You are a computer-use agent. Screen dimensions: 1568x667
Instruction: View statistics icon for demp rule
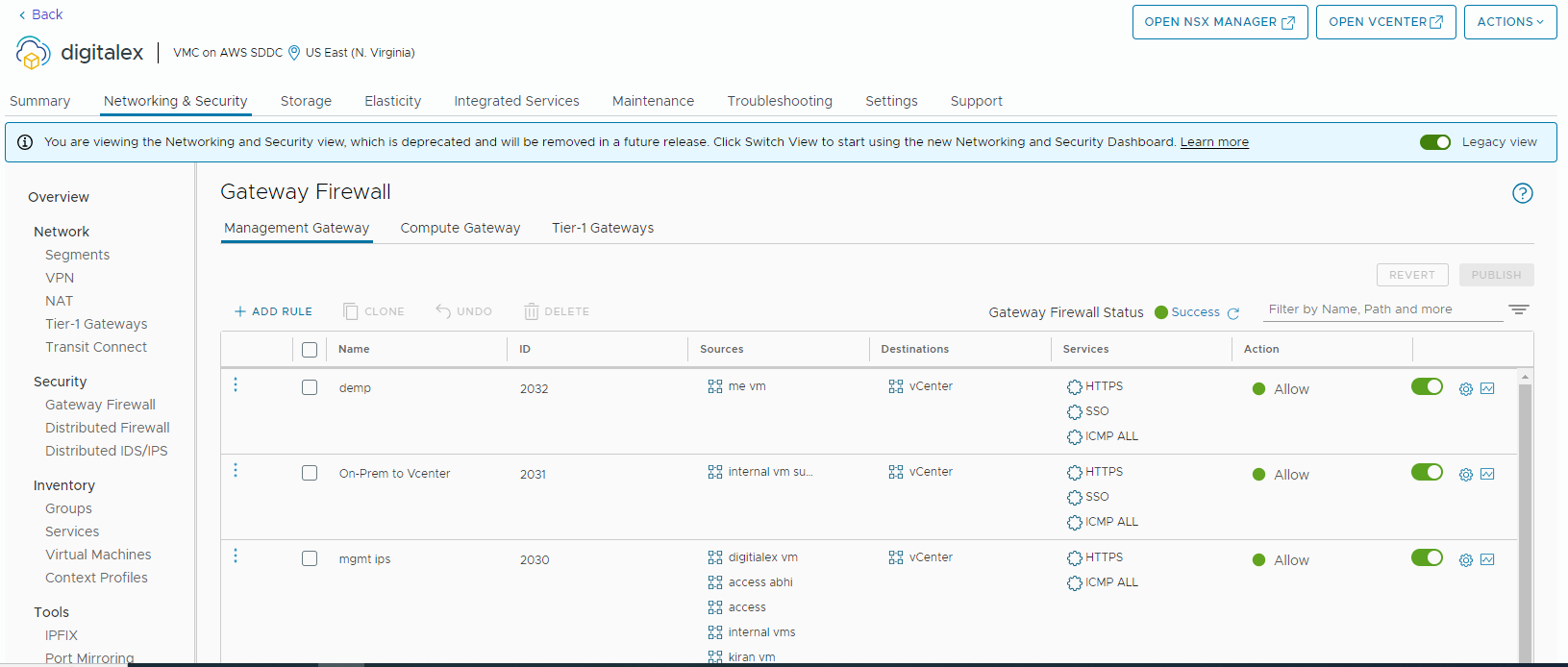coord(1487,388)
